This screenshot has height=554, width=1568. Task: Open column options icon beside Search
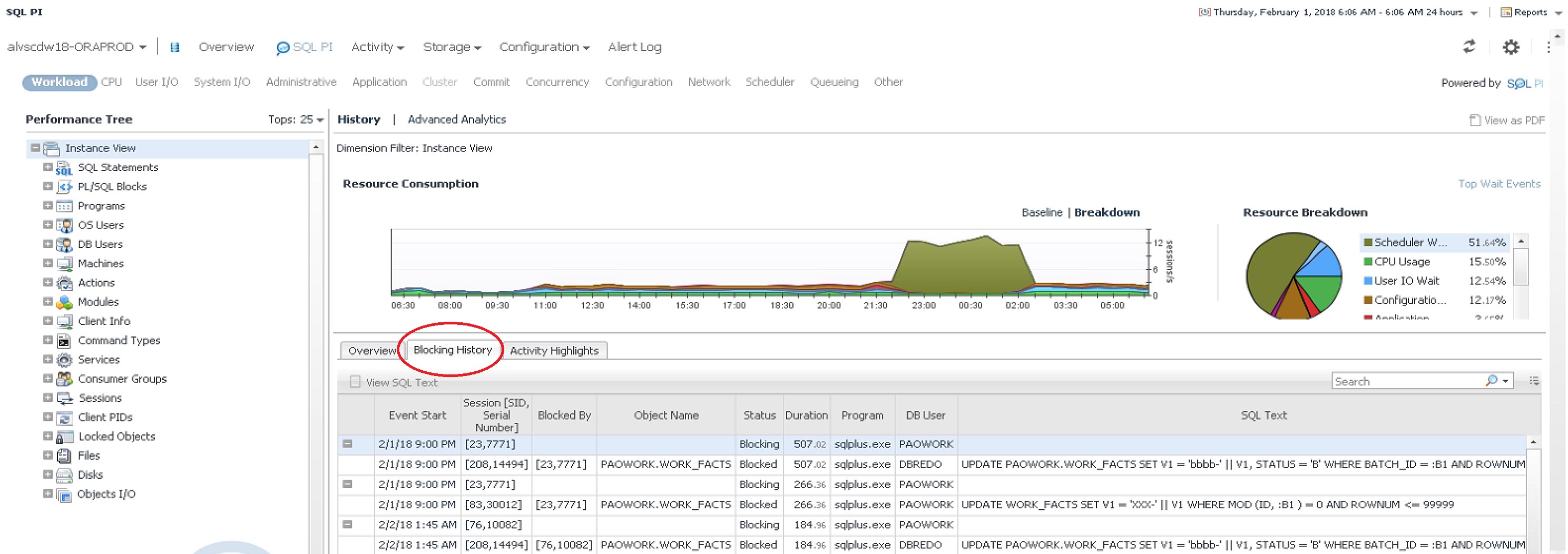pyautogui.click(x=1534, y=381)
